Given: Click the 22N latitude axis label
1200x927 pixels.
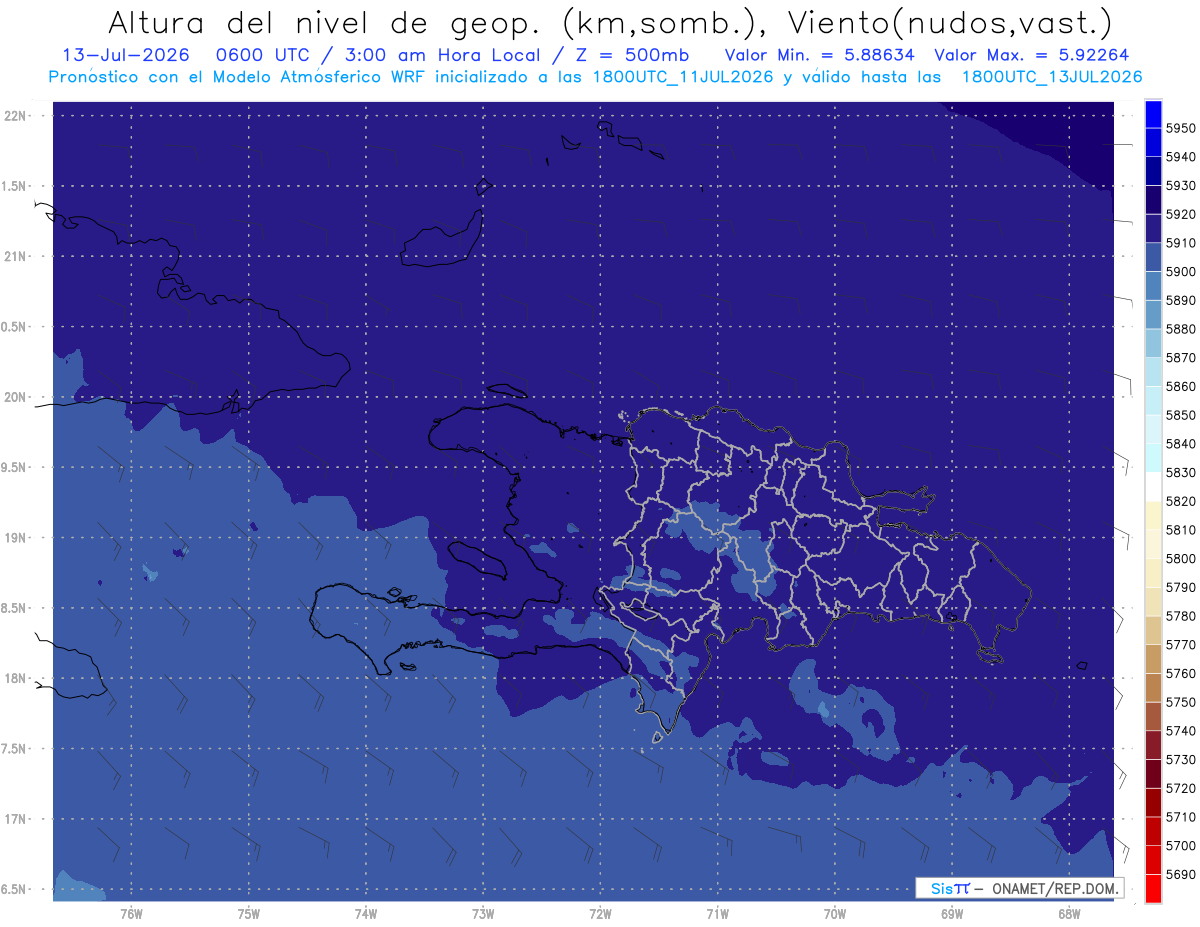Looking at the screenshot, I should (x=17, y=116).
